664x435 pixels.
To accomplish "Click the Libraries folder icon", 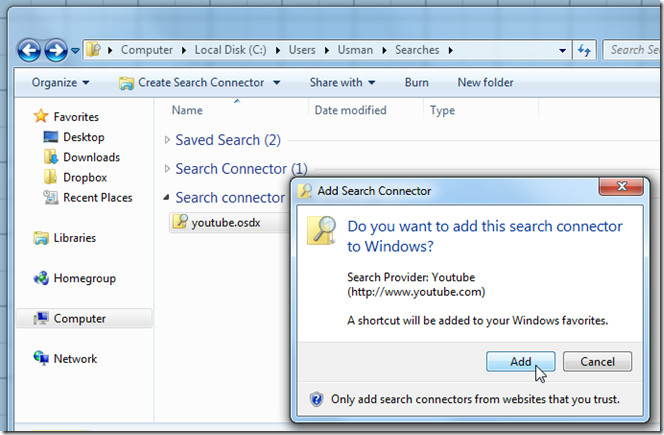I will point(41,238).
